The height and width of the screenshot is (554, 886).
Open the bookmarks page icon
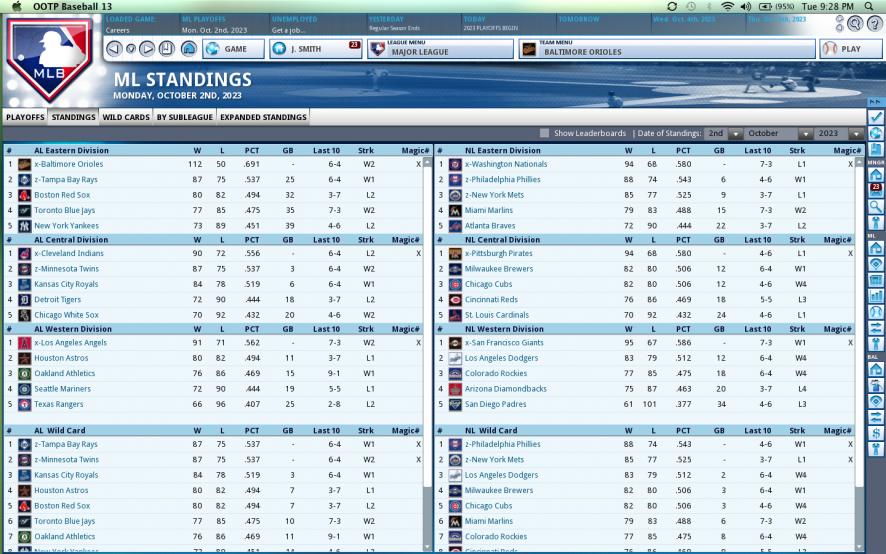pos(167,49)
